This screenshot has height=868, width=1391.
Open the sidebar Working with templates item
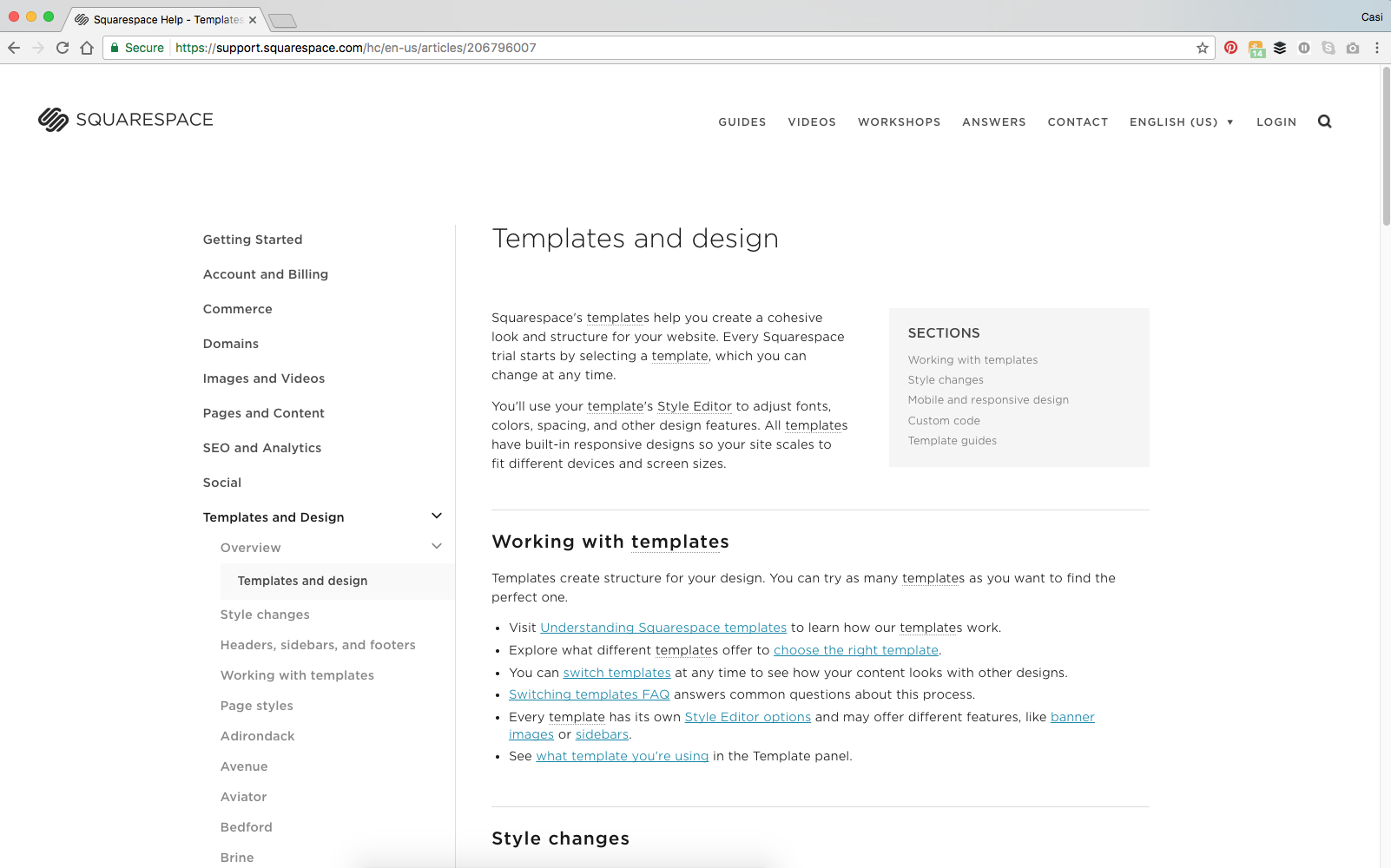pos(297,675)
